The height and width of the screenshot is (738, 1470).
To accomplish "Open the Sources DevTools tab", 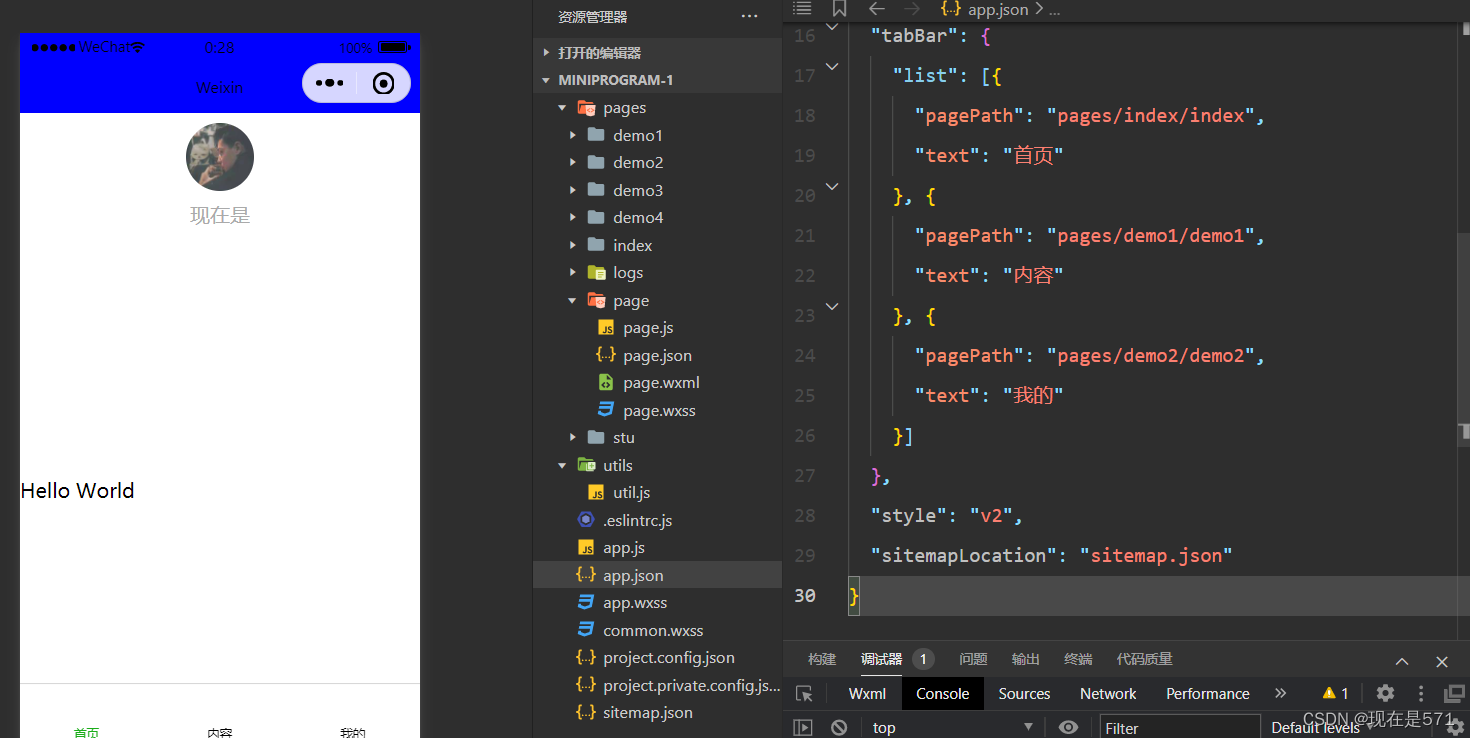I will 1024,693.
